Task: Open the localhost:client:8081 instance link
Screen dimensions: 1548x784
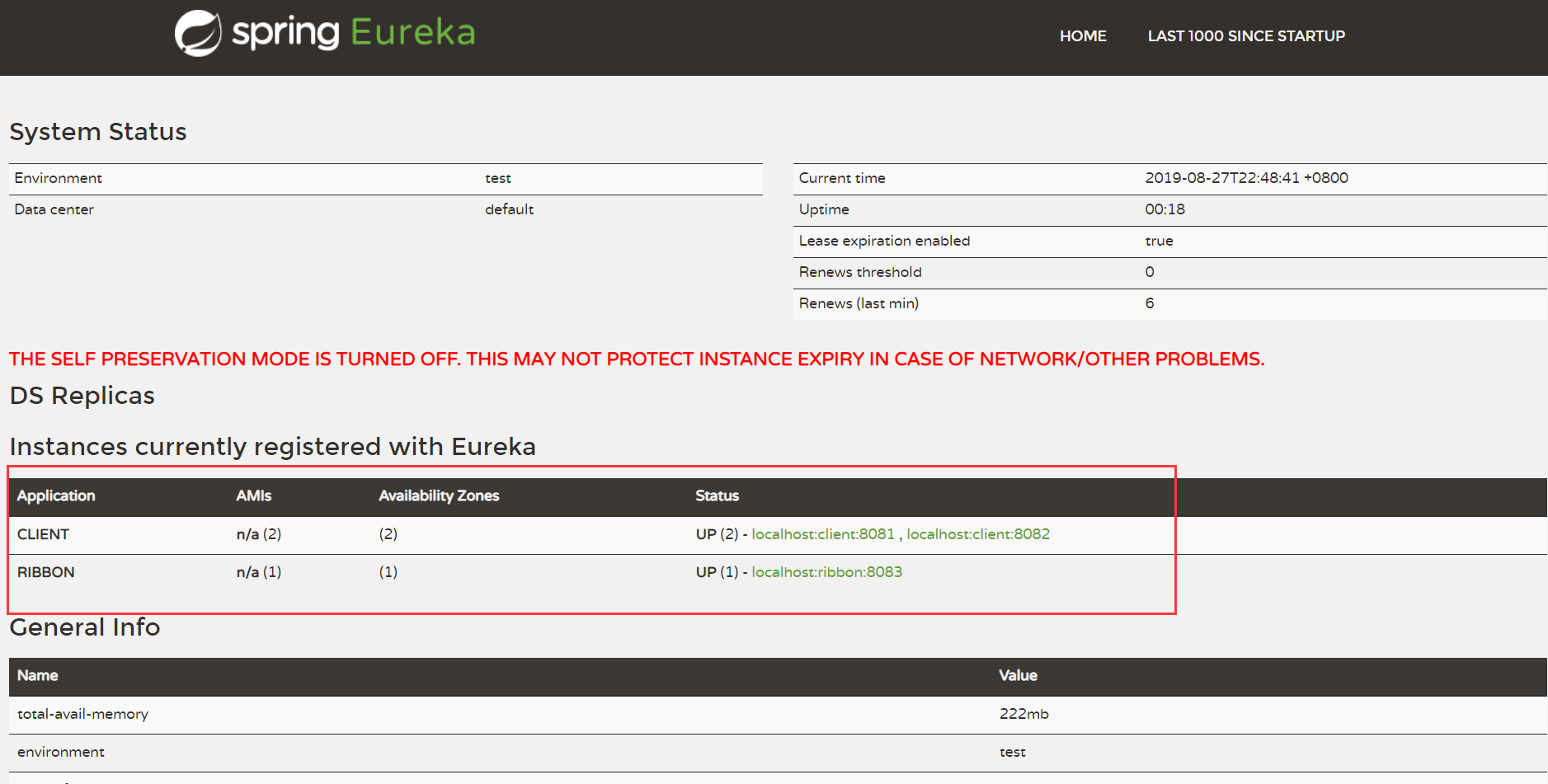Action: (822, 534)
